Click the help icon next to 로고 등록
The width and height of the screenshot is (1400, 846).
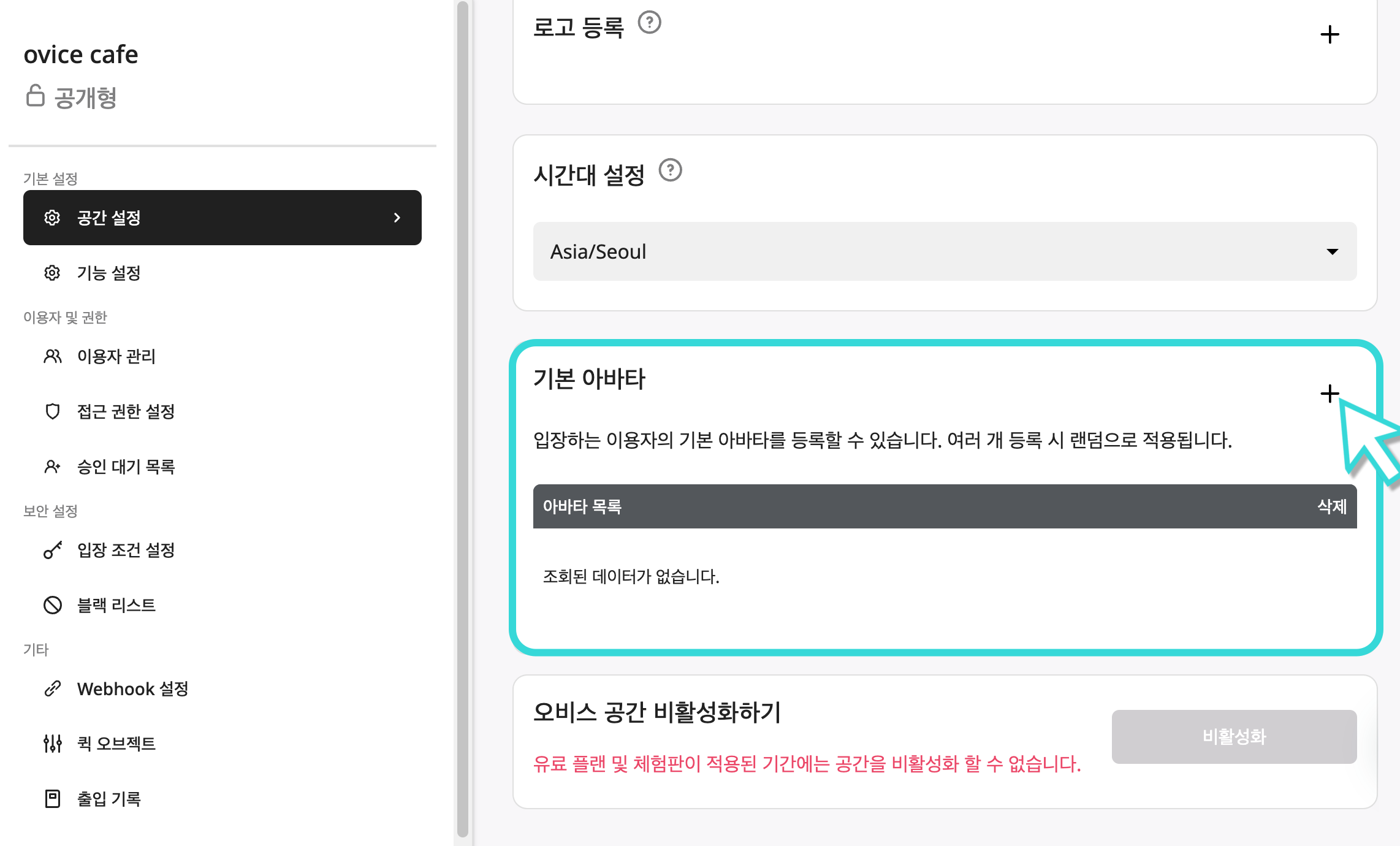pyautogui.click(x=649, y=23)
